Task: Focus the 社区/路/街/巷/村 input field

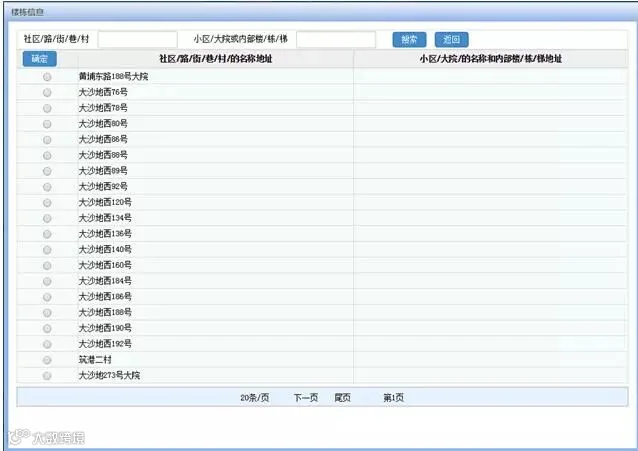Action: coord(138,39)
